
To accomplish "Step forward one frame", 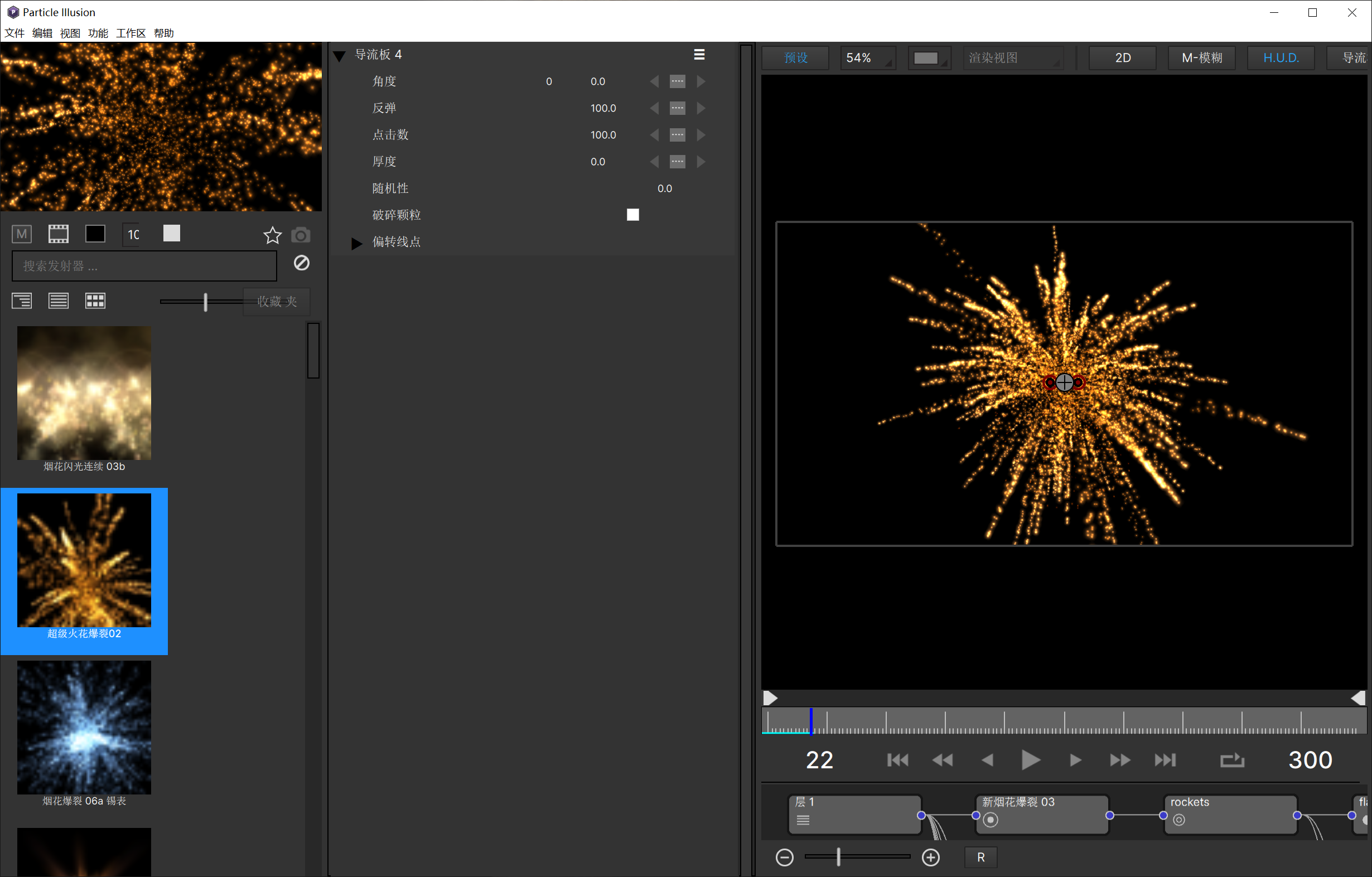I will pyautogui.click(x=1075, y=760).
